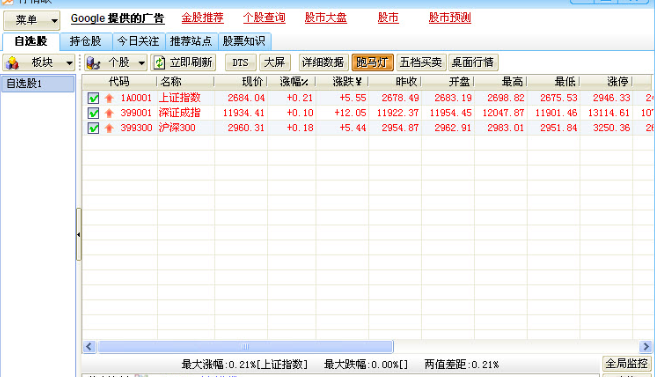Click stock code 1A0001
This screenshot has height=377, width=655.
(x=136, y=98)
